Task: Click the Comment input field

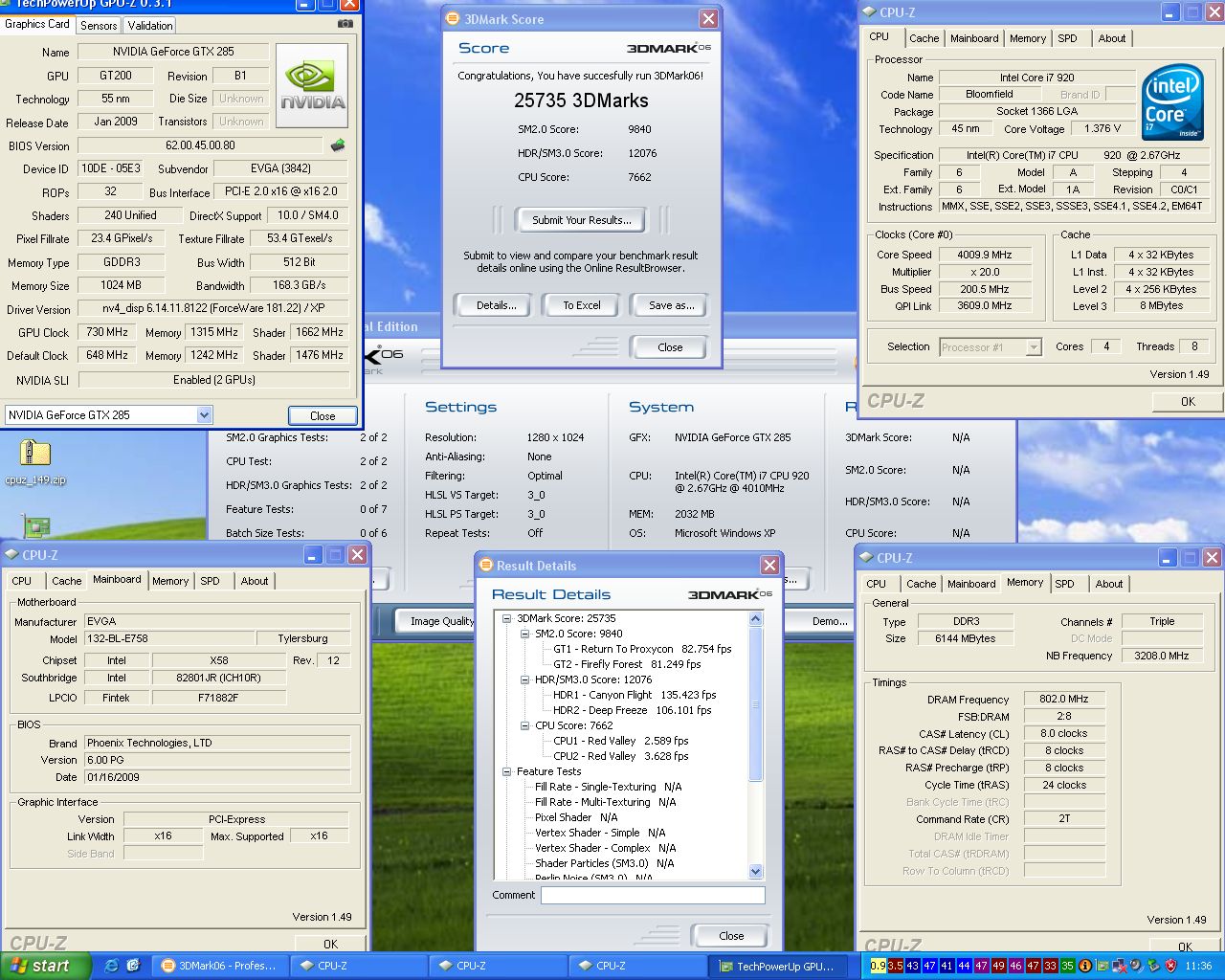Action: point(653,896)
